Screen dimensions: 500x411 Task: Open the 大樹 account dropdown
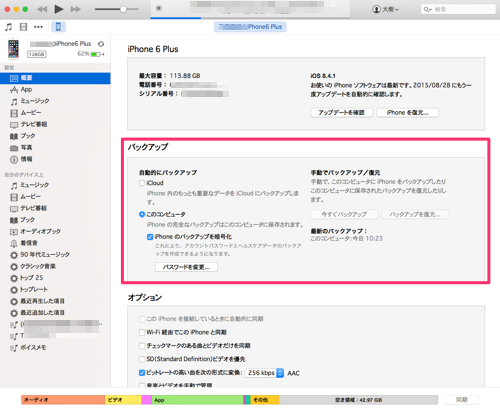386,9
